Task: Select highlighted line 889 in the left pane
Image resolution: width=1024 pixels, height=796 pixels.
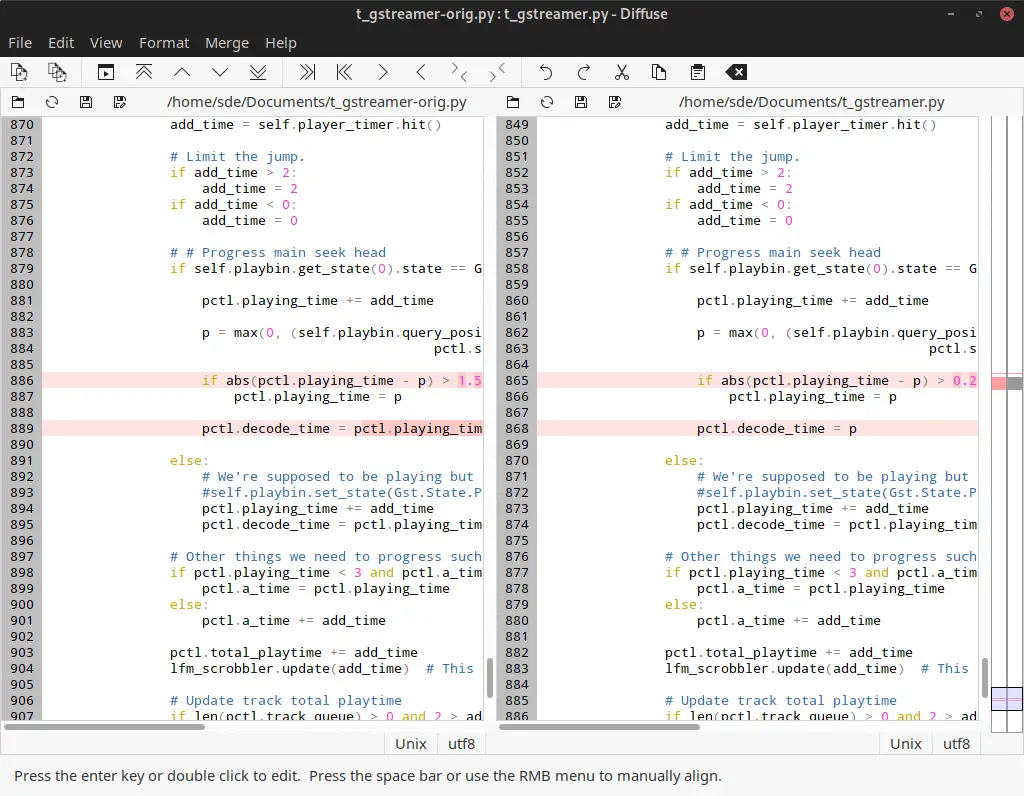Action: point(263,428)
